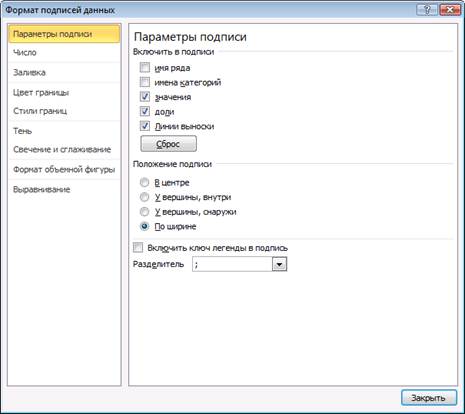Open the Цвет границы category
465x414 pixels.
(64, 93)
